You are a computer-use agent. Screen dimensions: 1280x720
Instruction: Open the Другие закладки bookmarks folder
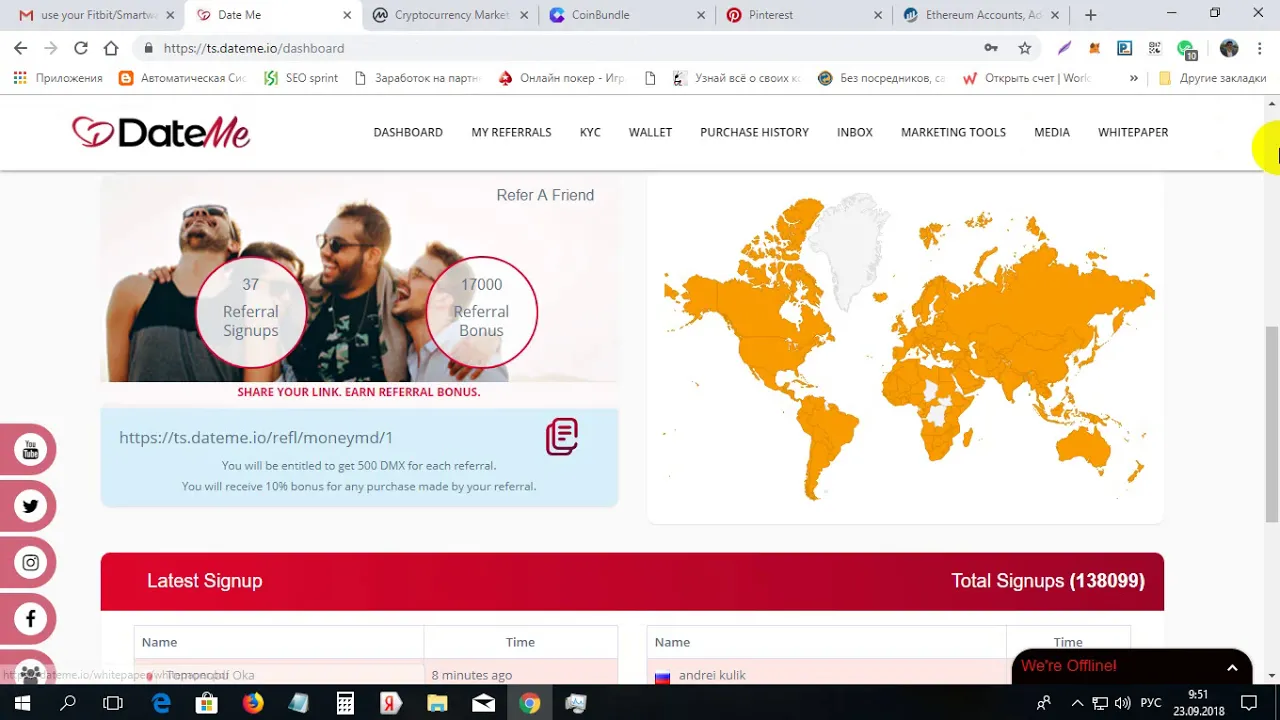click(1213, 78)
